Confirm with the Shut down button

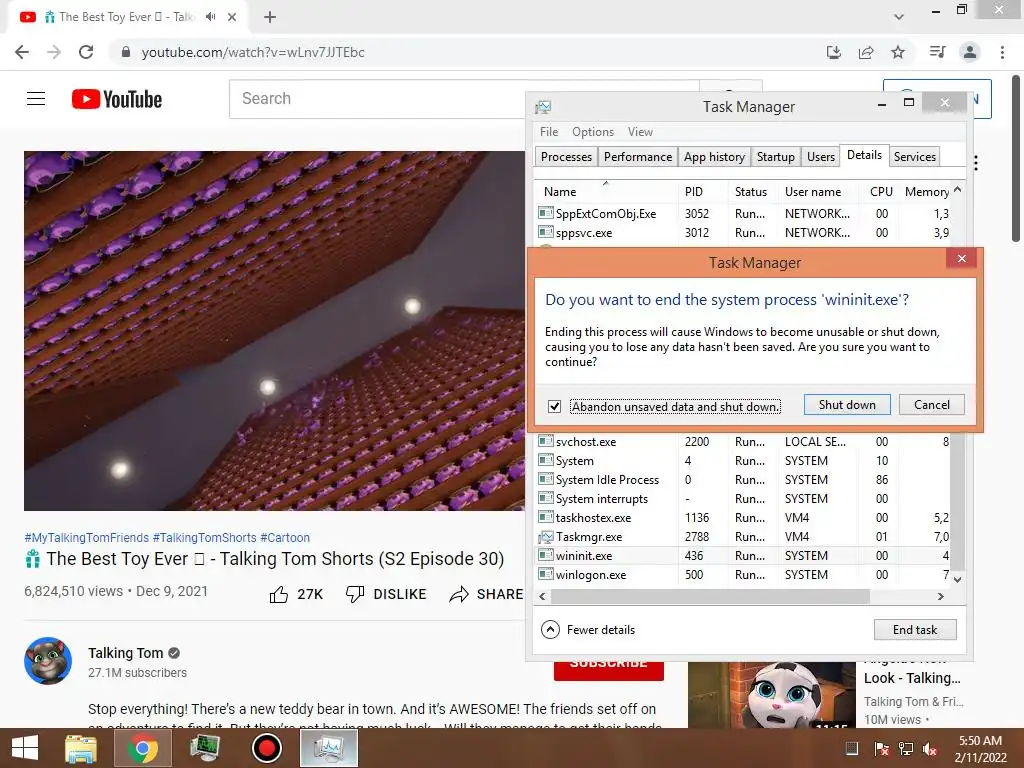(x=847, y=405)
